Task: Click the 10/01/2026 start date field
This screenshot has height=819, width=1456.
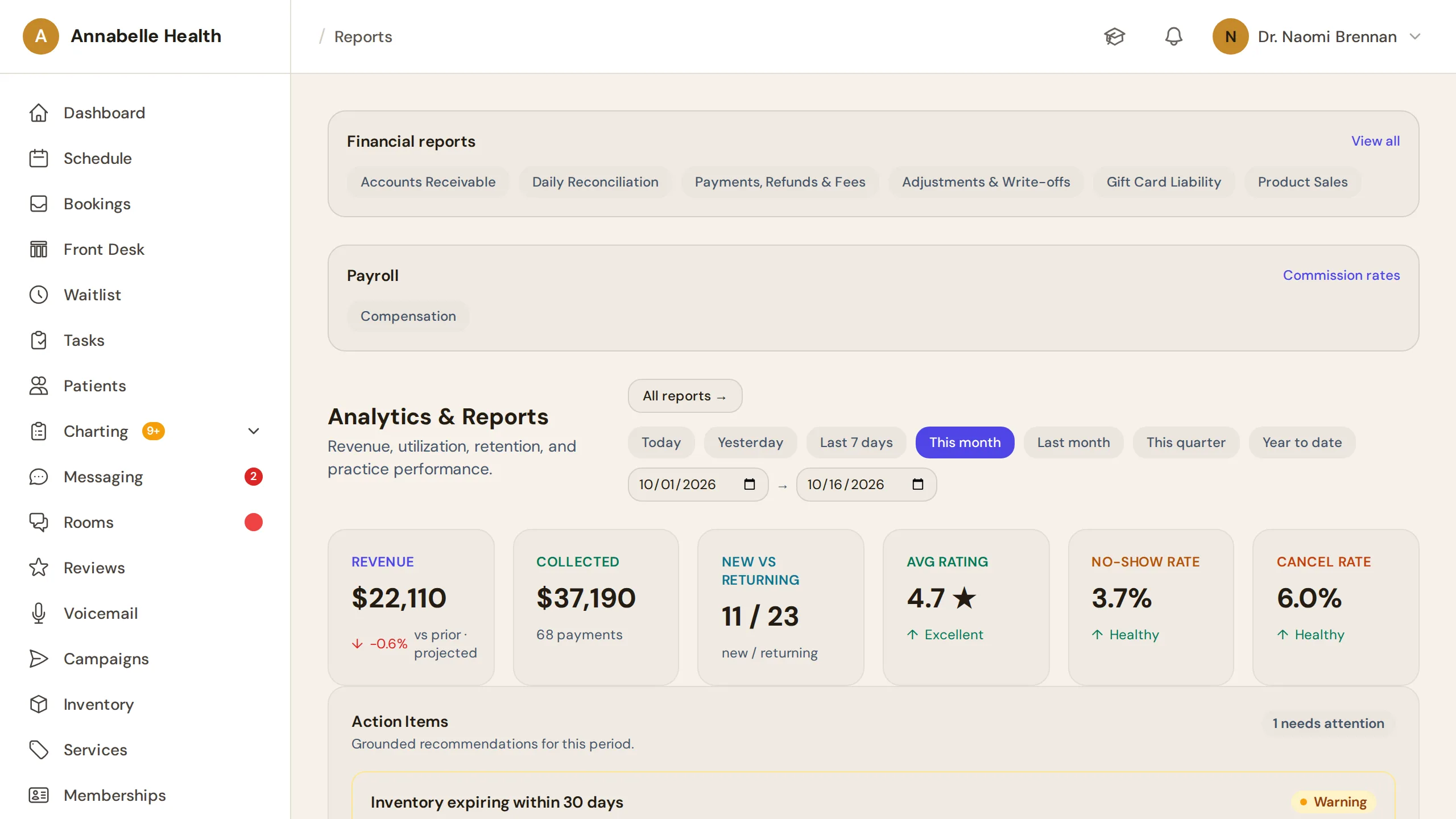Action: [x=698, y=485]
